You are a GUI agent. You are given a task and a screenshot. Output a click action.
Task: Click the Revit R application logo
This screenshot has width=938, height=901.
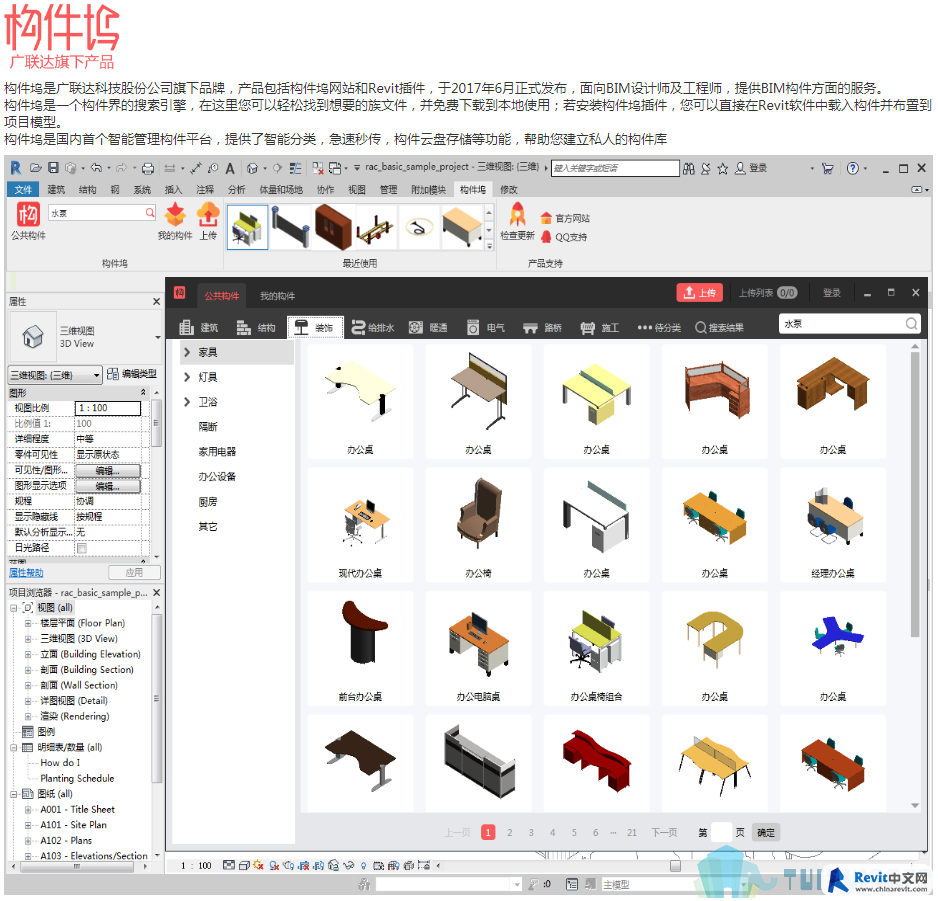[x=16, y=168]
